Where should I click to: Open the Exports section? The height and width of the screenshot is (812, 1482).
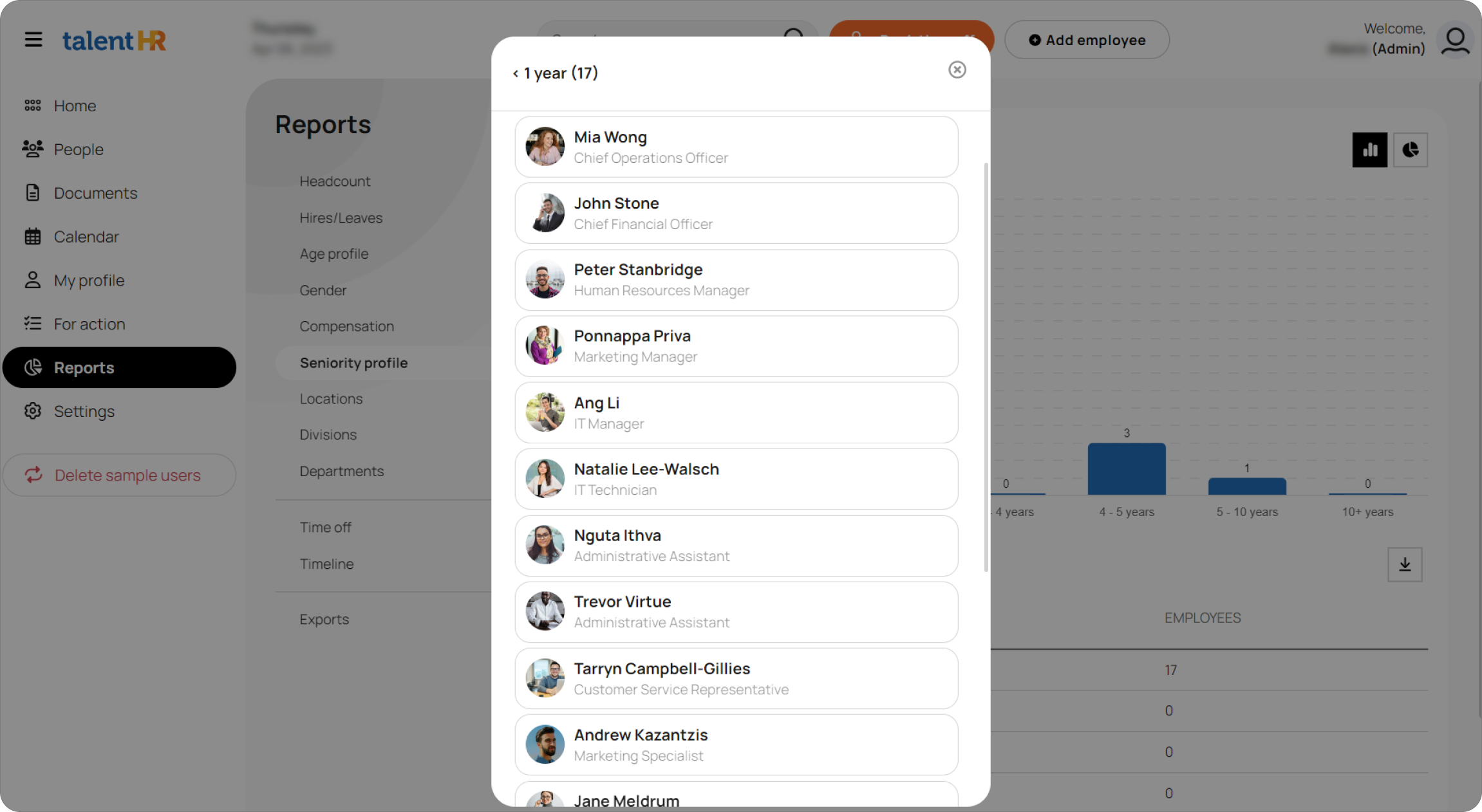tap(324, 619)
